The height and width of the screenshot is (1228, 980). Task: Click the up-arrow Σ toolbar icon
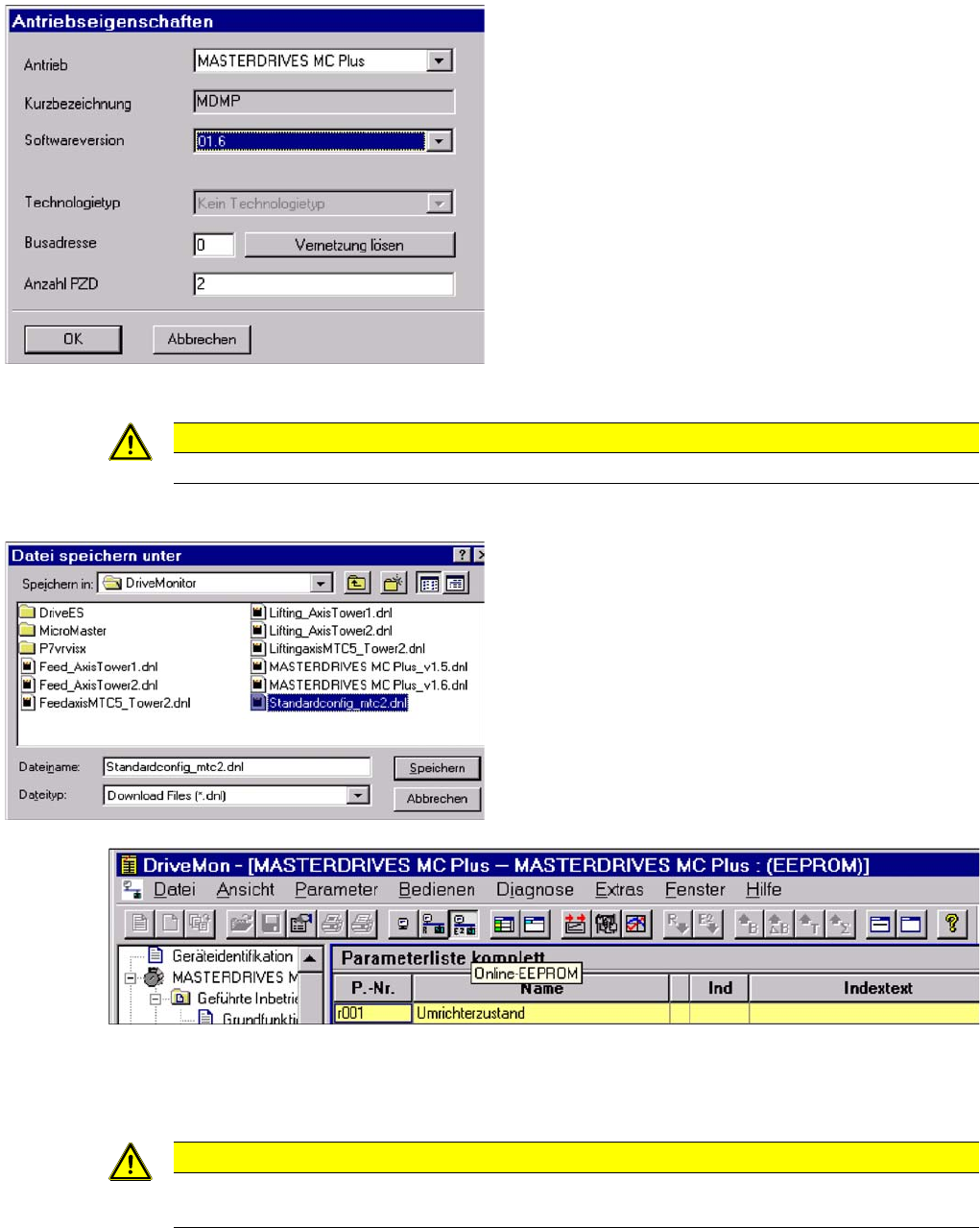(x=840, y=924)
